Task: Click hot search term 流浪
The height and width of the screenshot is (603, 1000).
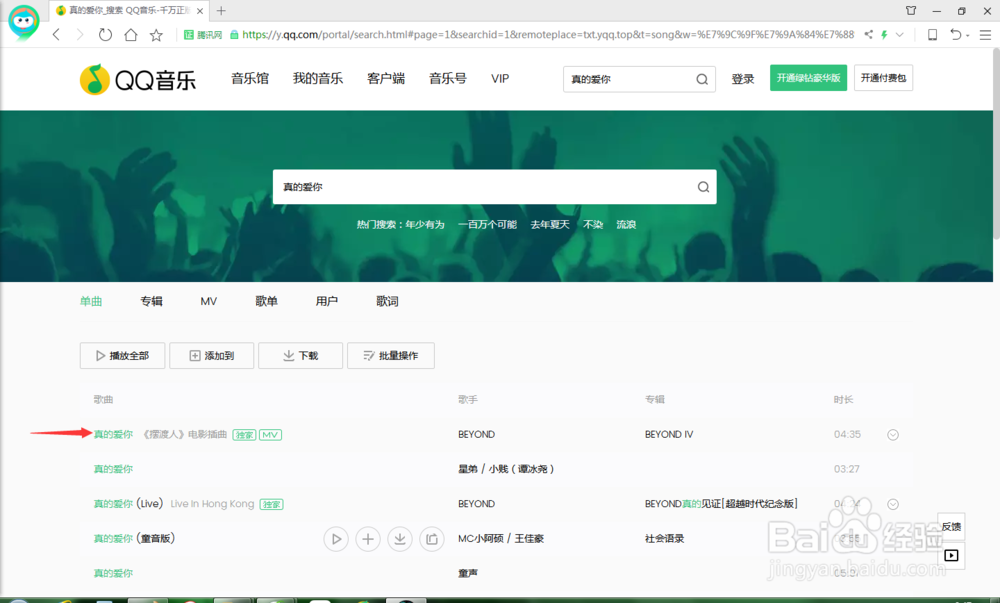Action: (626, 224)
